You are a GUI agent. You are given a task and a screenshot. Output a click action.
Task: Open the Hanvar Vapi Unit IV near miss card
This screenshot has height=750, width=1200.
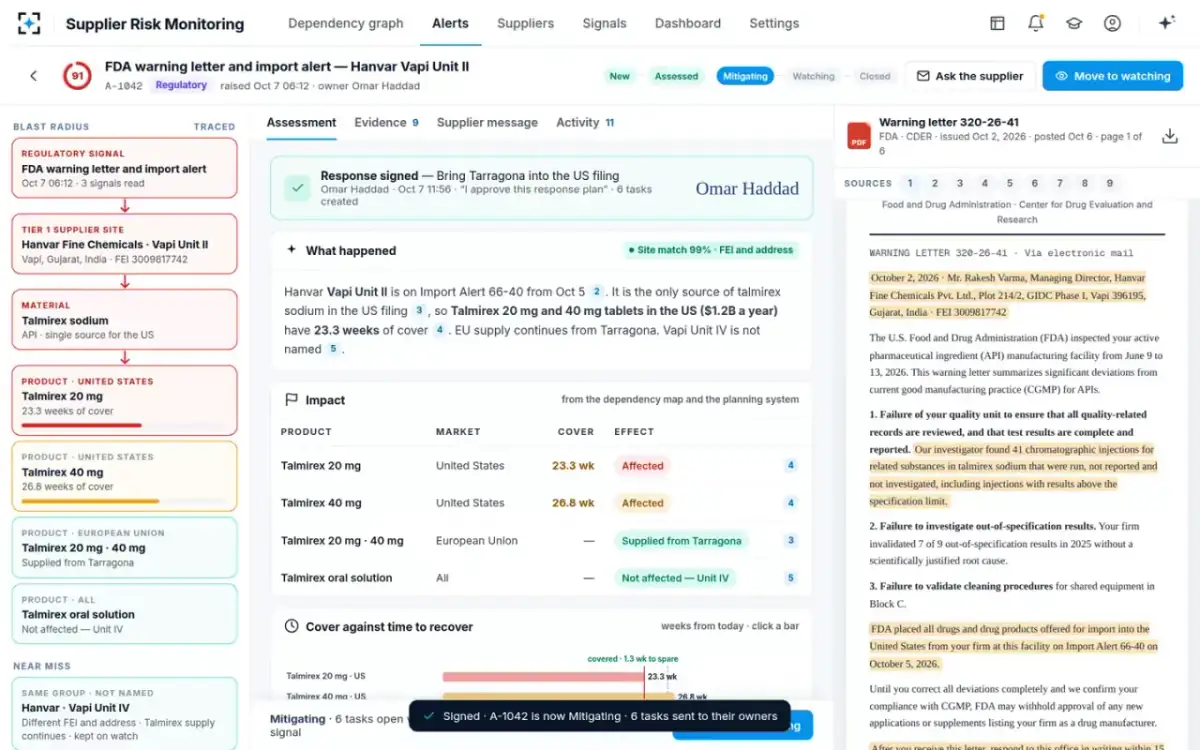tap(124, 713)
